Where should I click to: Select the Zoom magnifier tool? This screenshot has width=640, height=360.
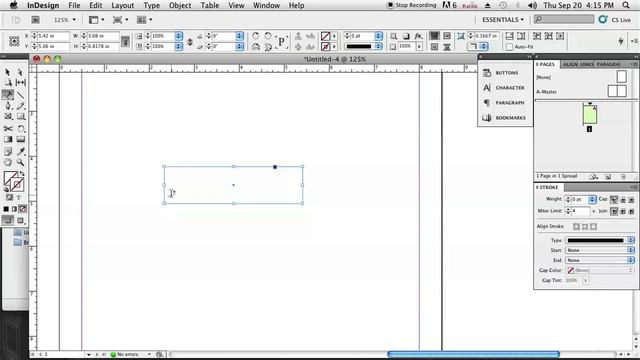[x=20, y=162]
